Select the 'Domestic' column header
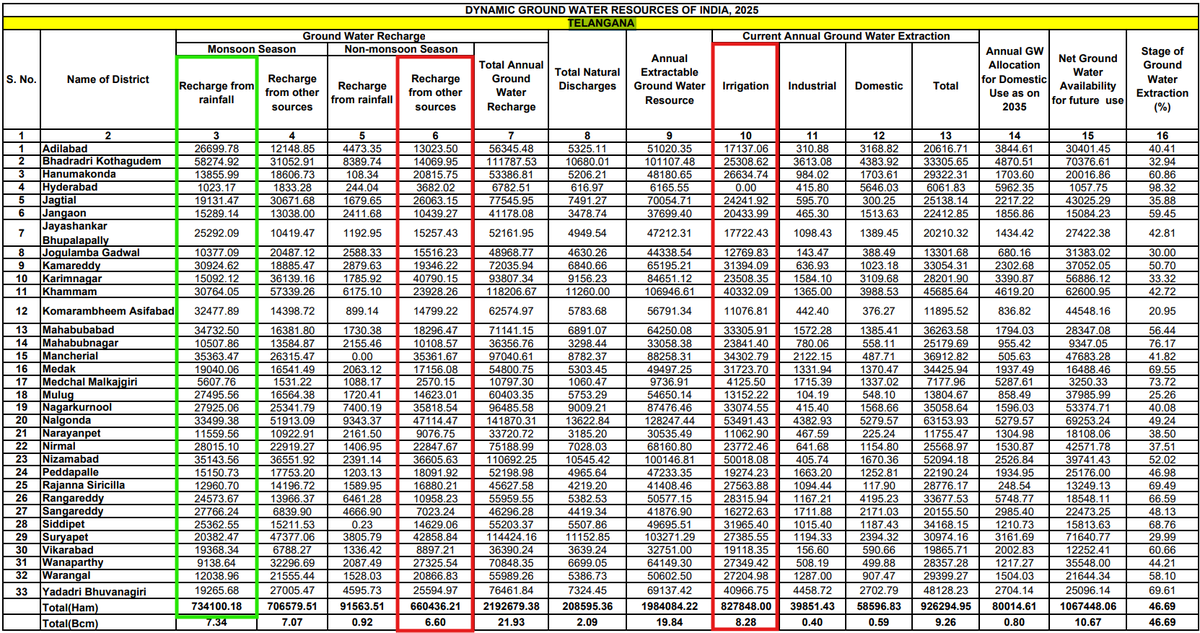The width and height of the screenshot is (1200, 633). click(878, 86)
